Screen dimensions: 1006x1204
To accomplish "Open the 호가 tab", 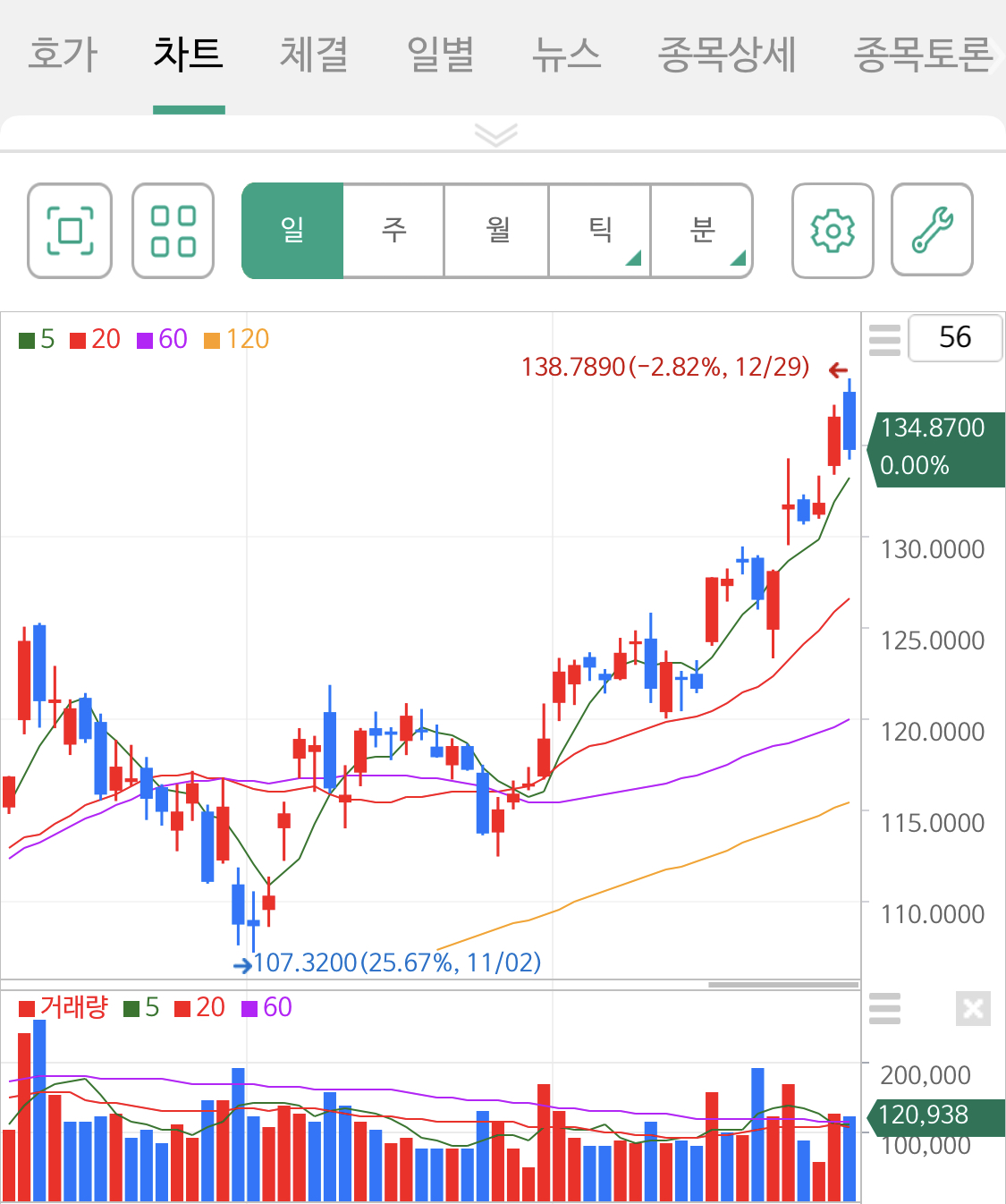I will (x=63, y=55).
